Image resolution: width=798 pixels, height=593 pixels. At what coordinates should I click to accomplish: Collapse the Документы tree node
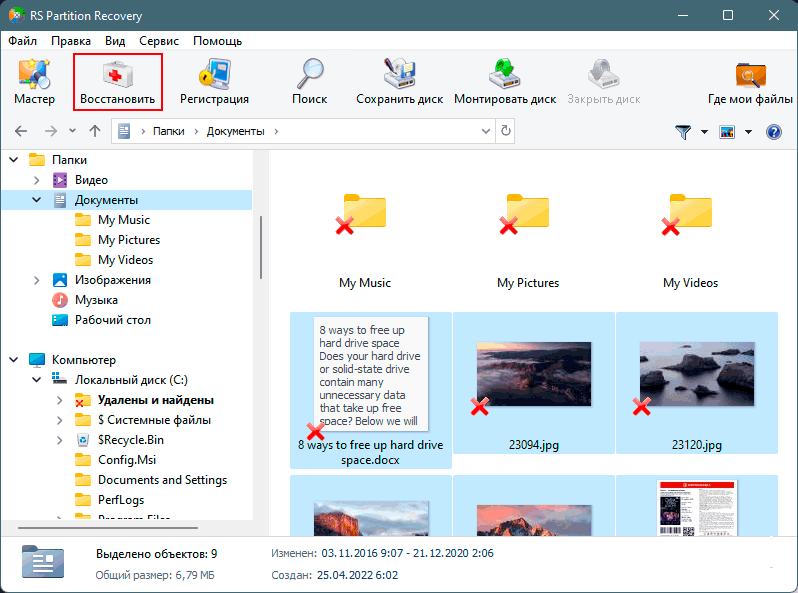tap(37, 200)
